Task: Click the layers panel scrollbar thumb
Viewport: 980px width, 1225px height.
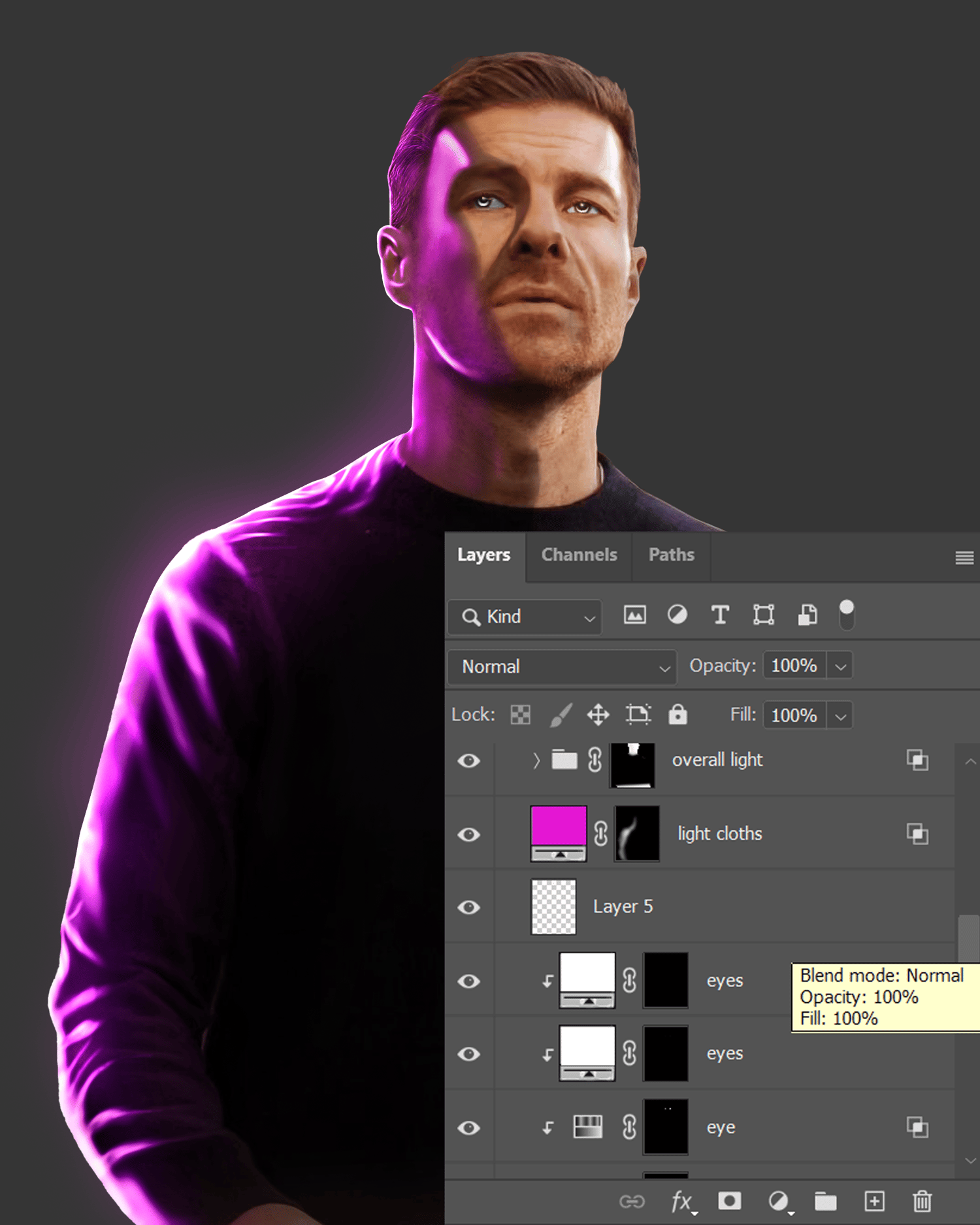Action: 969,939
